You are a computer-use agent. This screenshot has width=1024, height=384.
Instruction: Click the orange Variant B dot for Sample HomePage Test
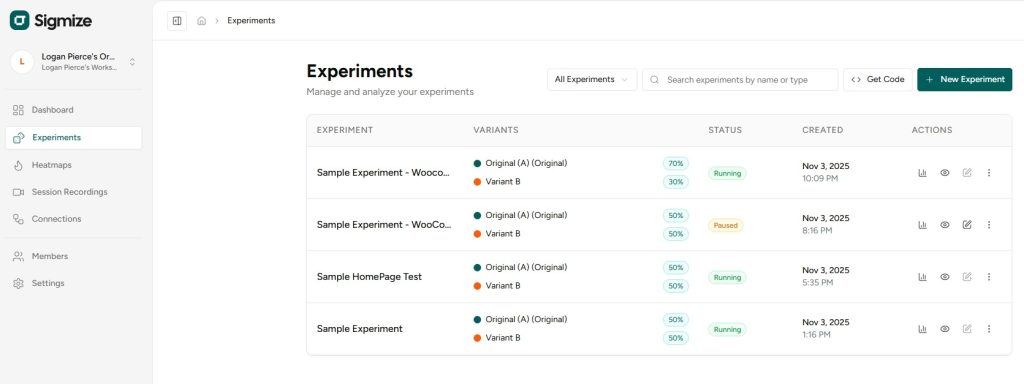click(477, 286)
